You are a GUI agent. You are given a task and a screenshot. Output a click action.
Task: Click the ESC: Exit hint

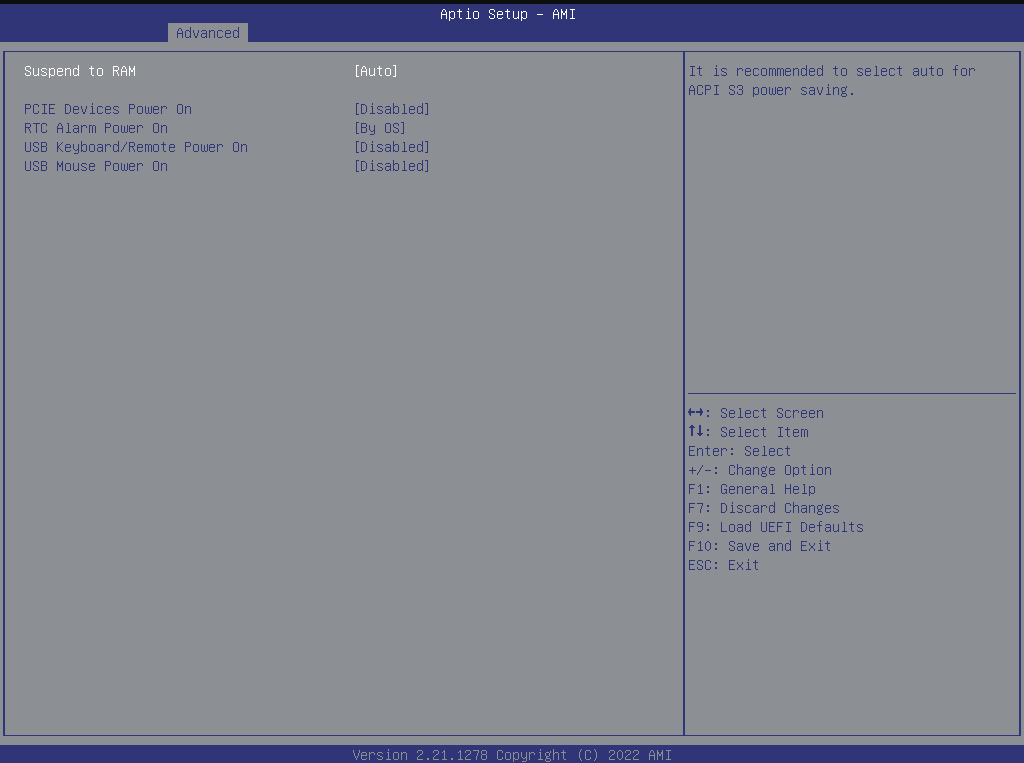tap(724, 565)
